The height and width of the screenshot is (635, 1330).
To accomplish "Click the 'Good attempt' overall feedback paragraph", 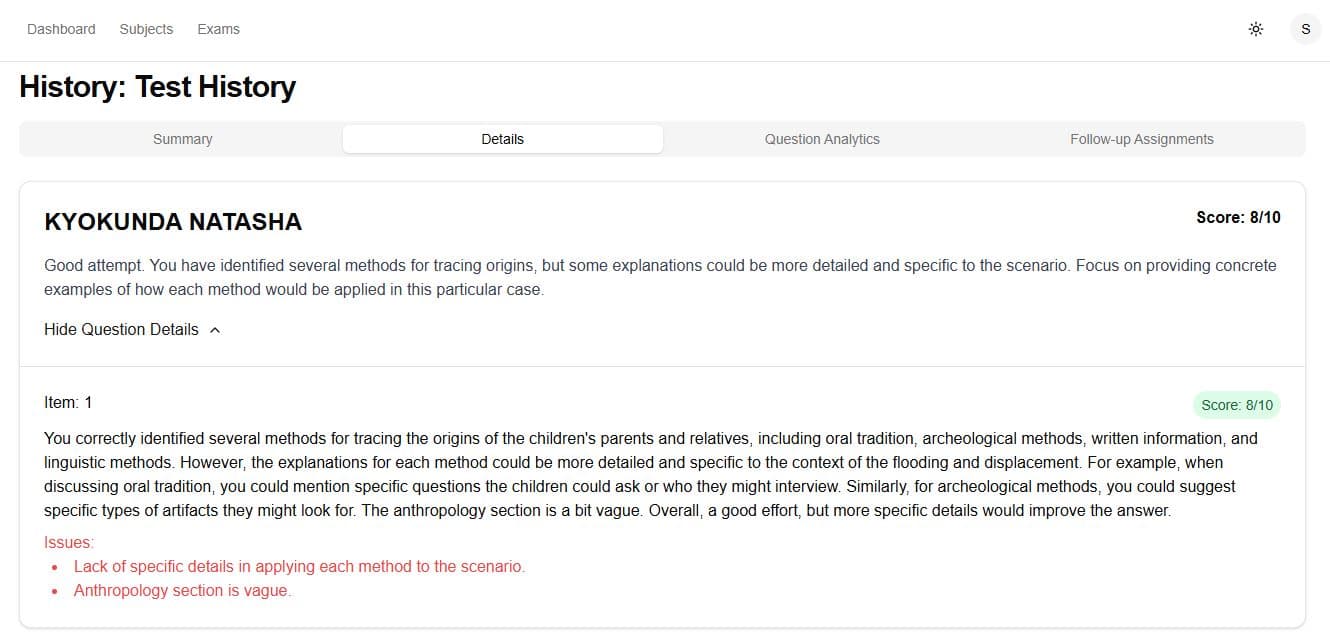I will pos(660,277).
